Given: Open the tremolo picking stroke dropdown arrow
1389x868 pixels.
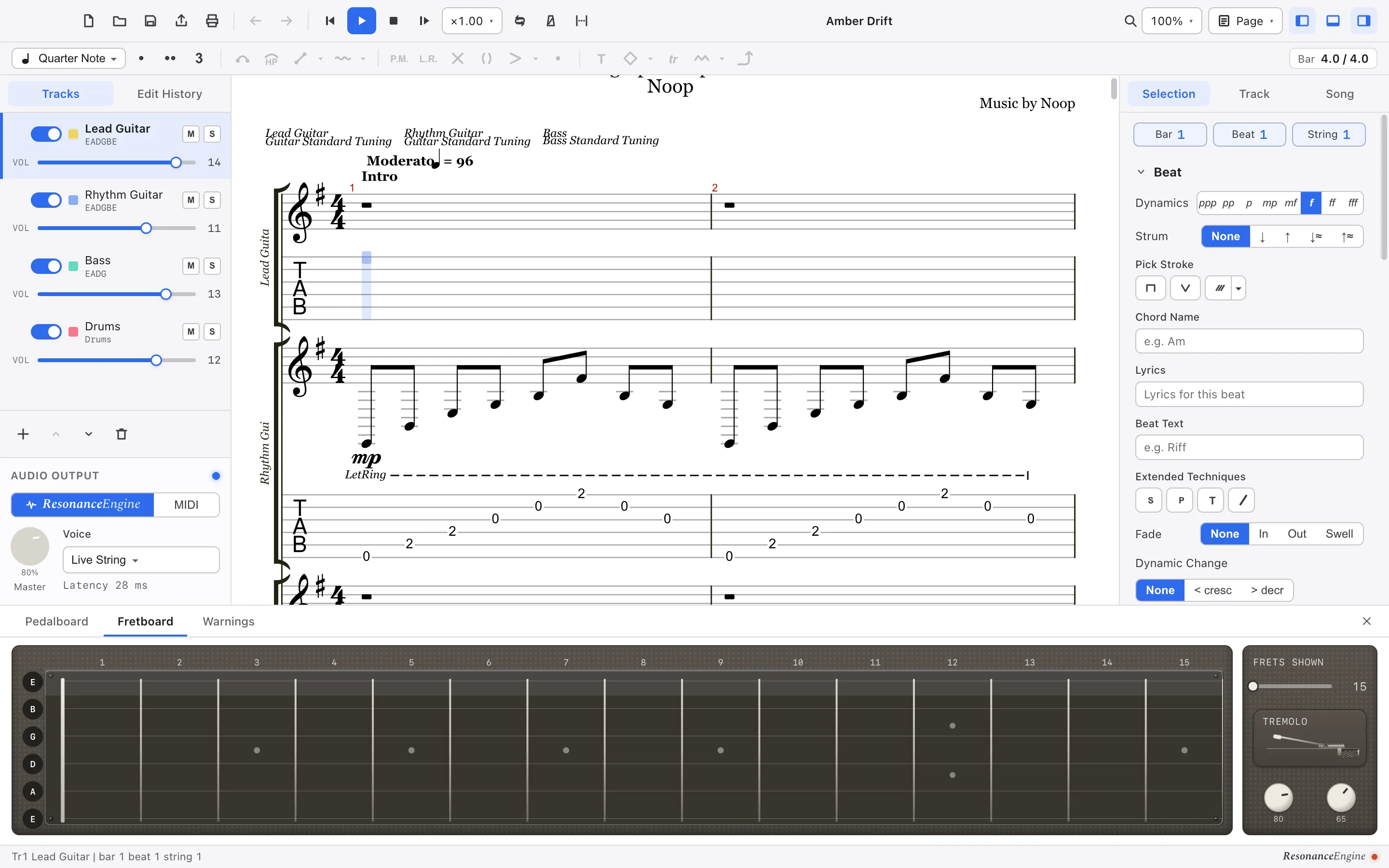Looking at the screenshot, I should (x=1239, y=288).
